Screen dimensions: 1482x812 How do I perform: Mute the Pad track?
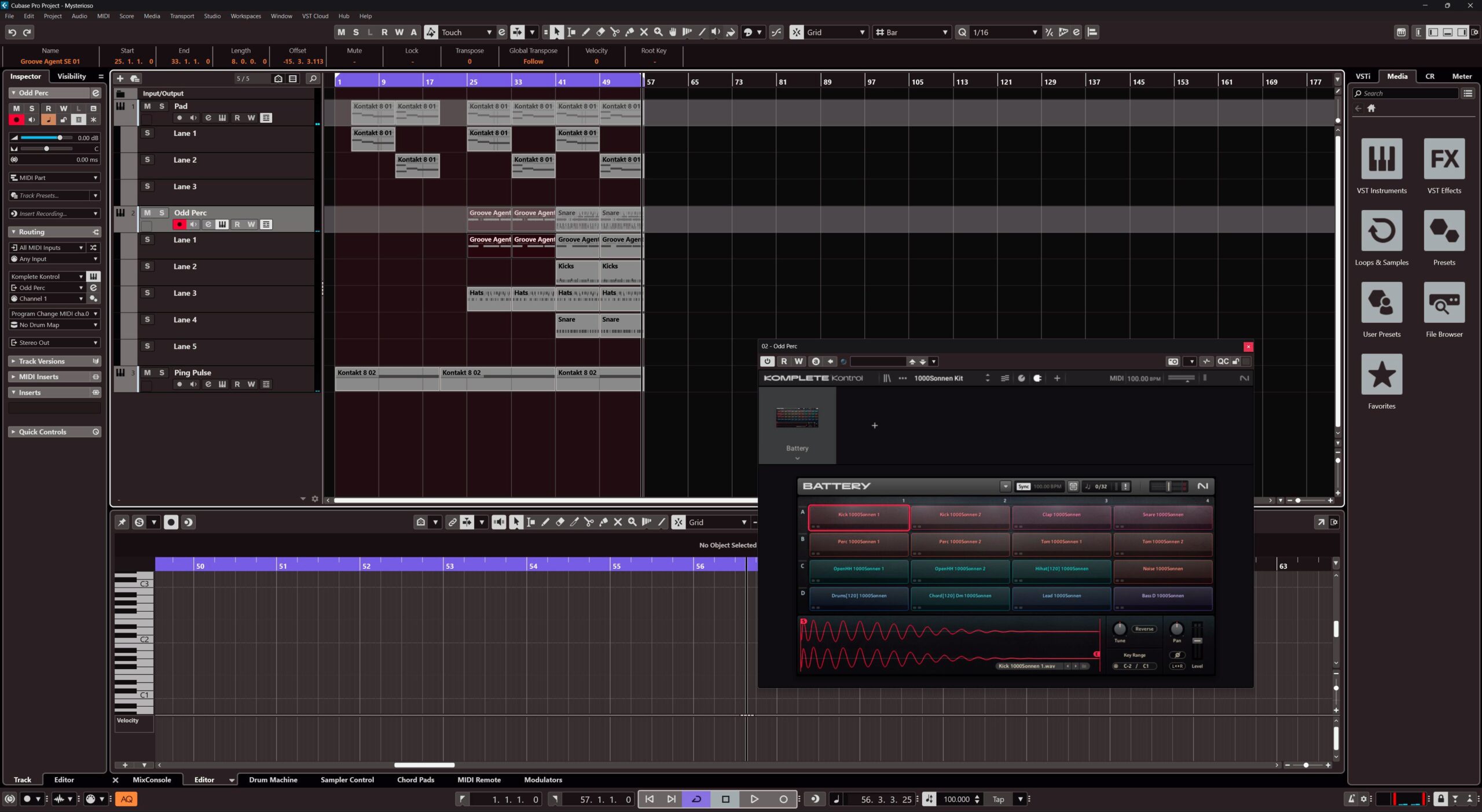[x=147, y=106]
